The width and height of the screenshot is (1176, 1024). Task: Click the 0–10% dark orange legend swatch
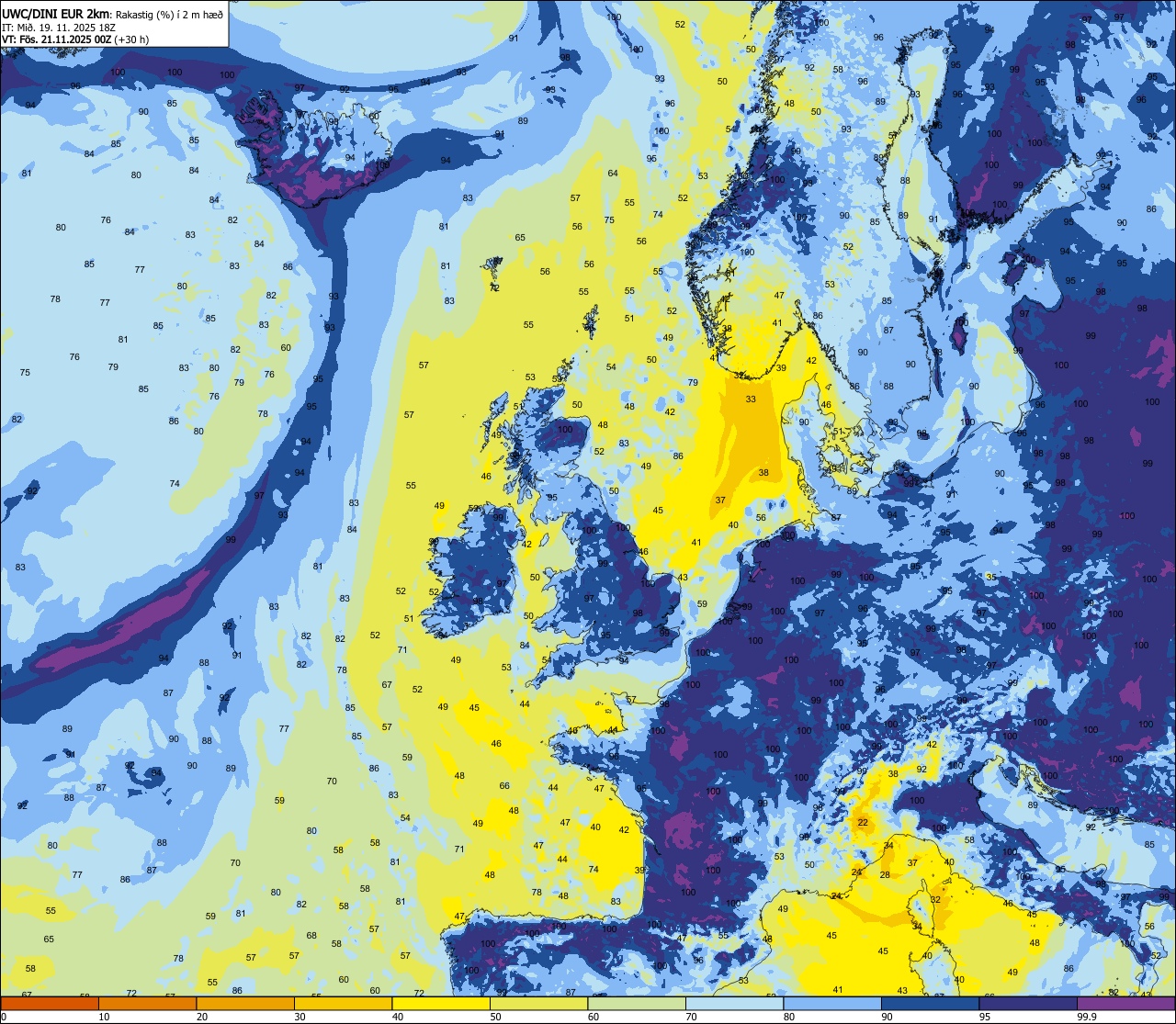point(49,1004)
